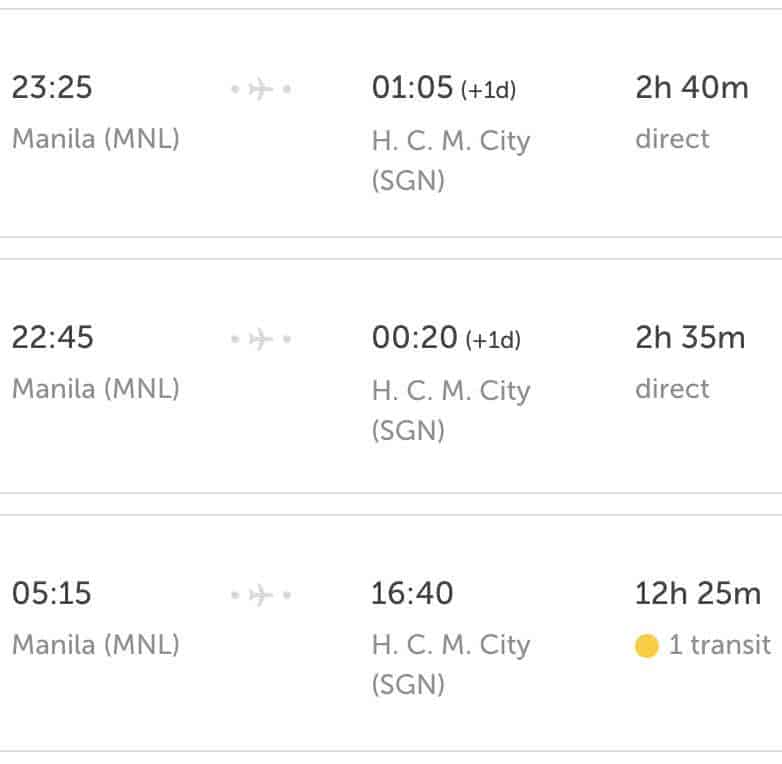782x764 pixels.
Task: Open the 2h 35m direct flight
Action: pyautogui.click(x=690, y=338)
